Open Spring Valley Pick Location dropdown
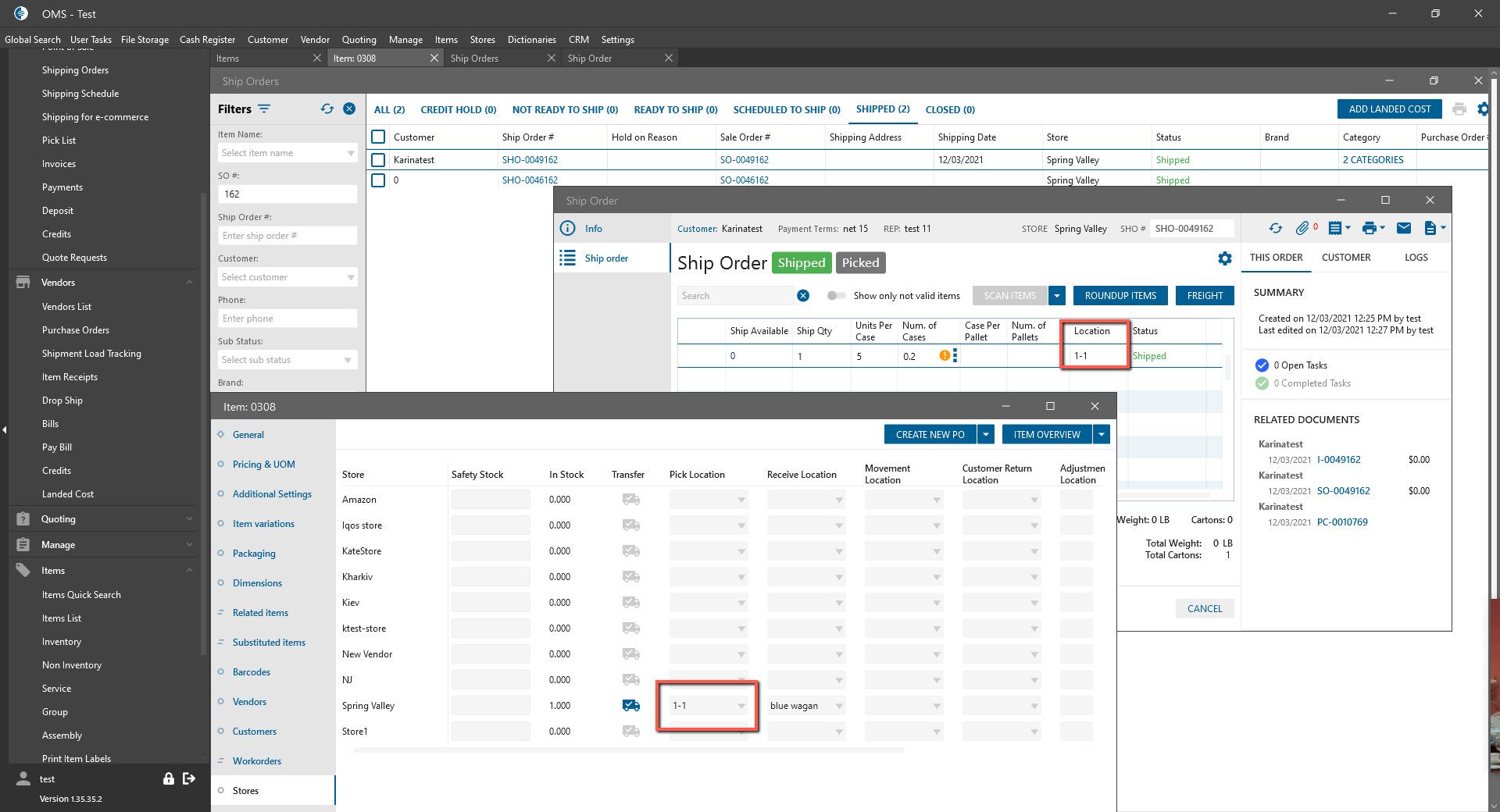 click(x=741, y=706)
